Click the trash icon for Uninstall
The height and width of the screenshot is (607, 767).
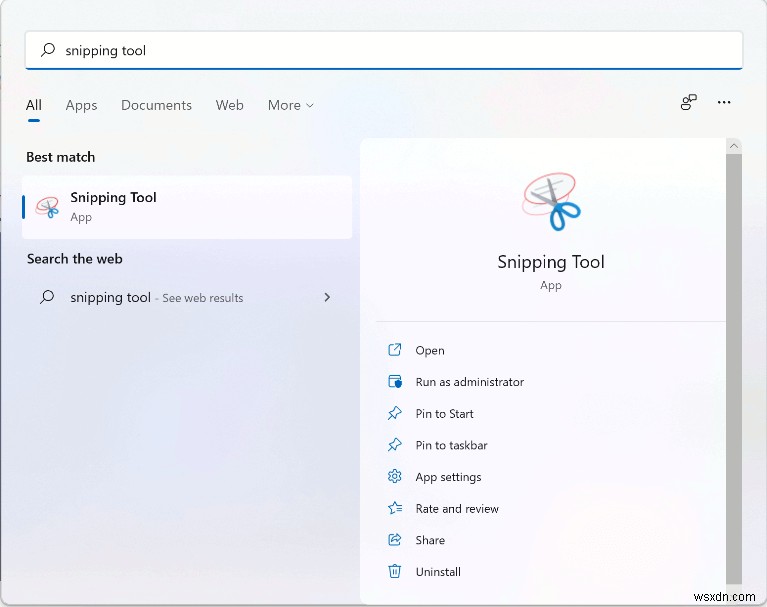(395, 571)
